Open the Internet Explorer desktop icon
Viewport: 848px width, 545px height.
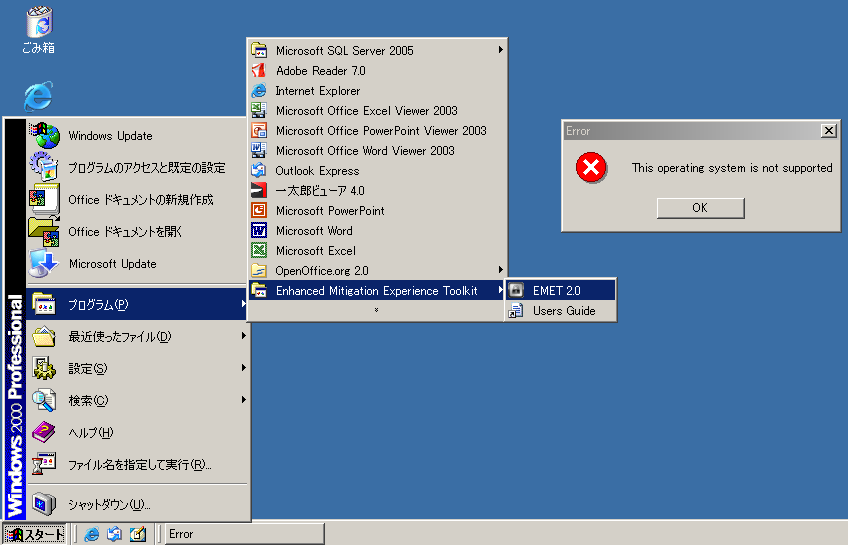coord(38,97)
